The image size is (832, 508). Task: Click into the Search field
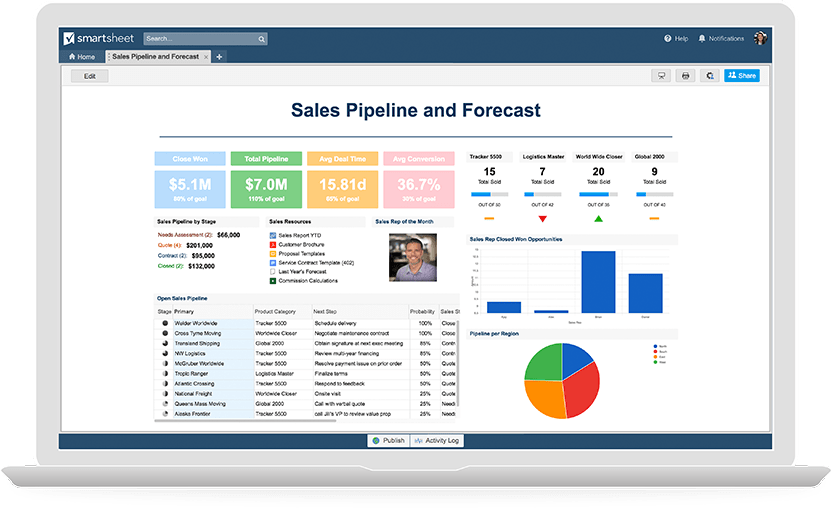[x=200, y=39]
